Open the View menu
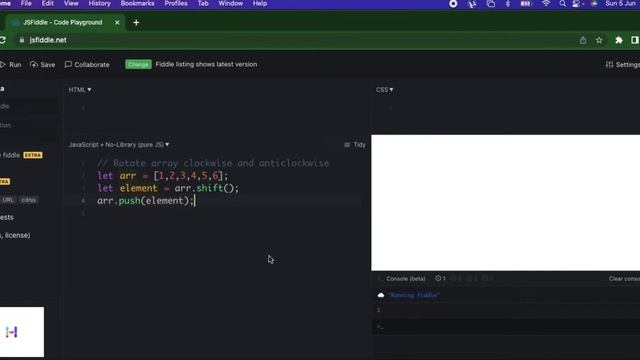640x360 pixels. tap(71, 4)
